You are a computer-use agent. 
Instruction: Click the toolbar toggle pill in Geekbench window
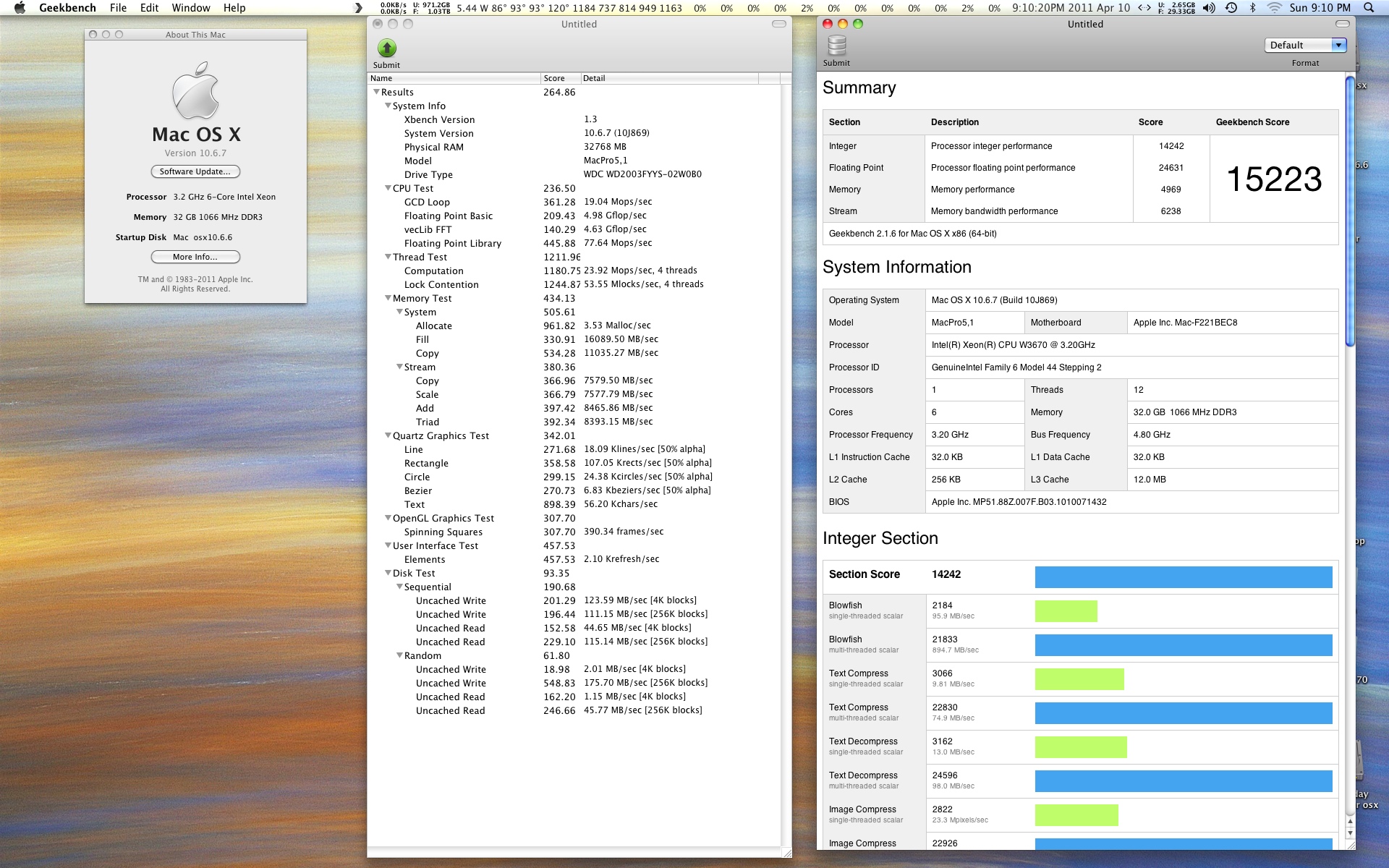pyautogui.click(x=1343, y=24)
